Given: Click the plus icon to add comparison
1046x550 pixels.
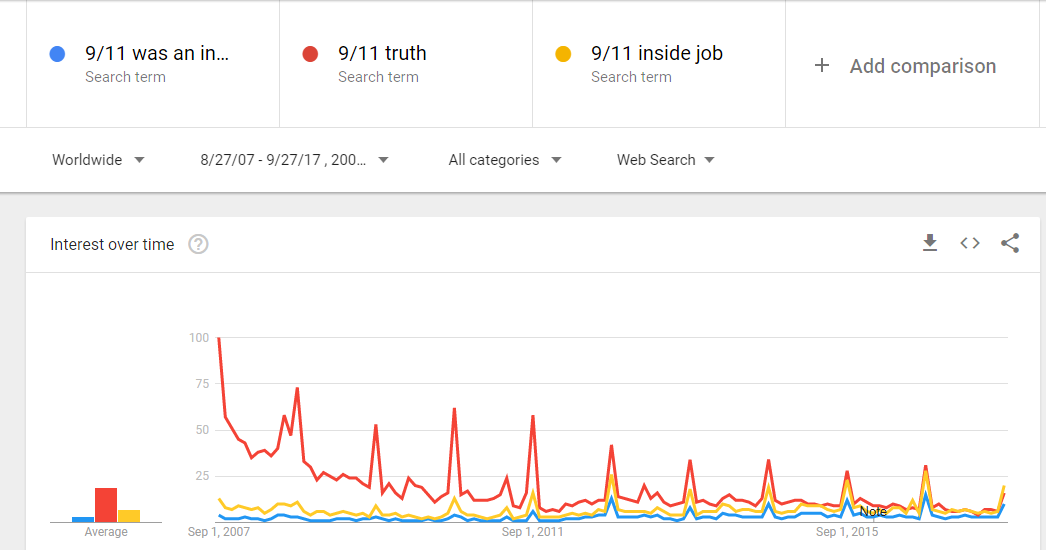Looking at the screenshot, I should pos(822,66).
